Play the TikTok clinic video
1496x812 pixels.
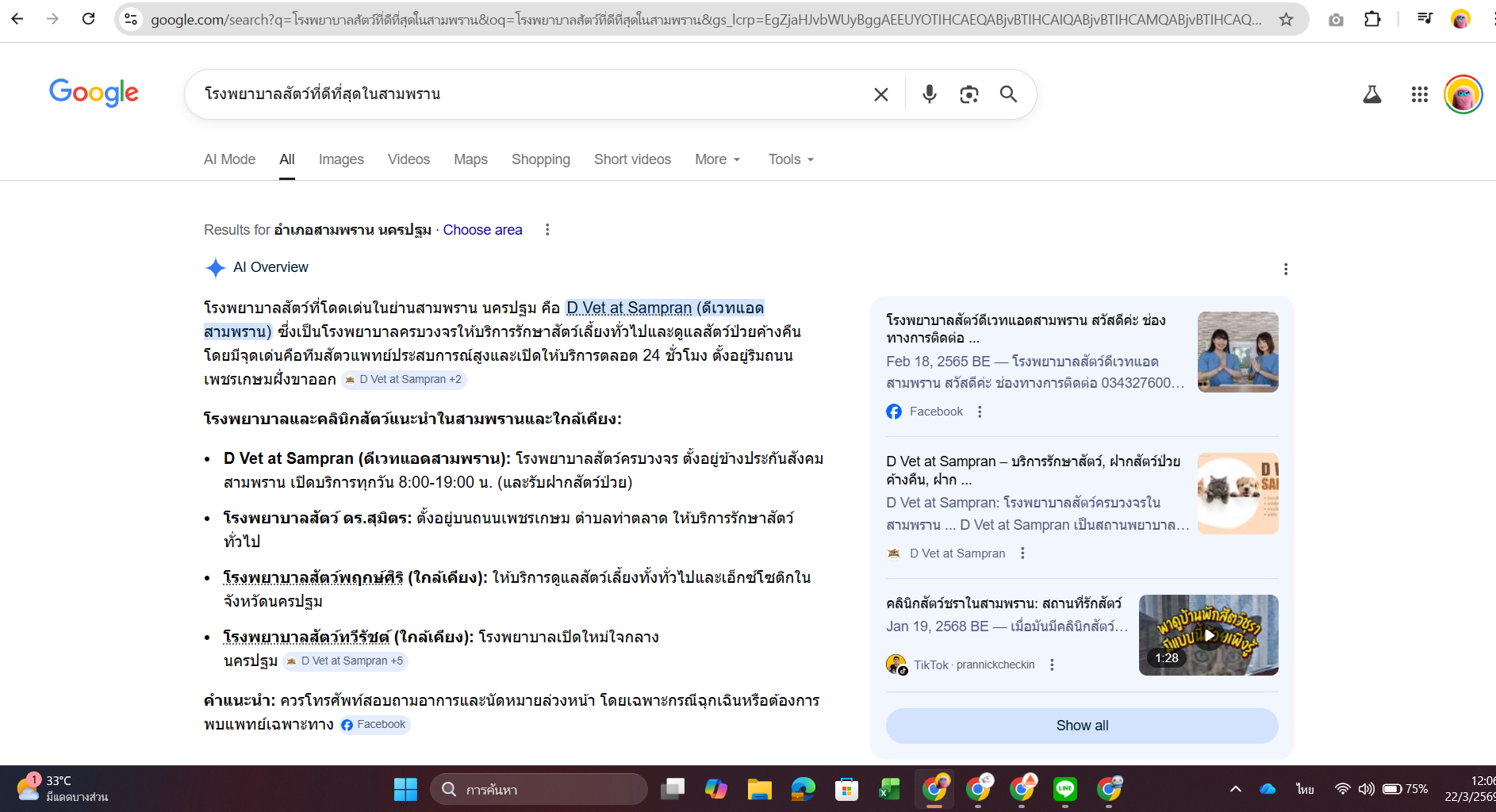(x=1208, y=634)
